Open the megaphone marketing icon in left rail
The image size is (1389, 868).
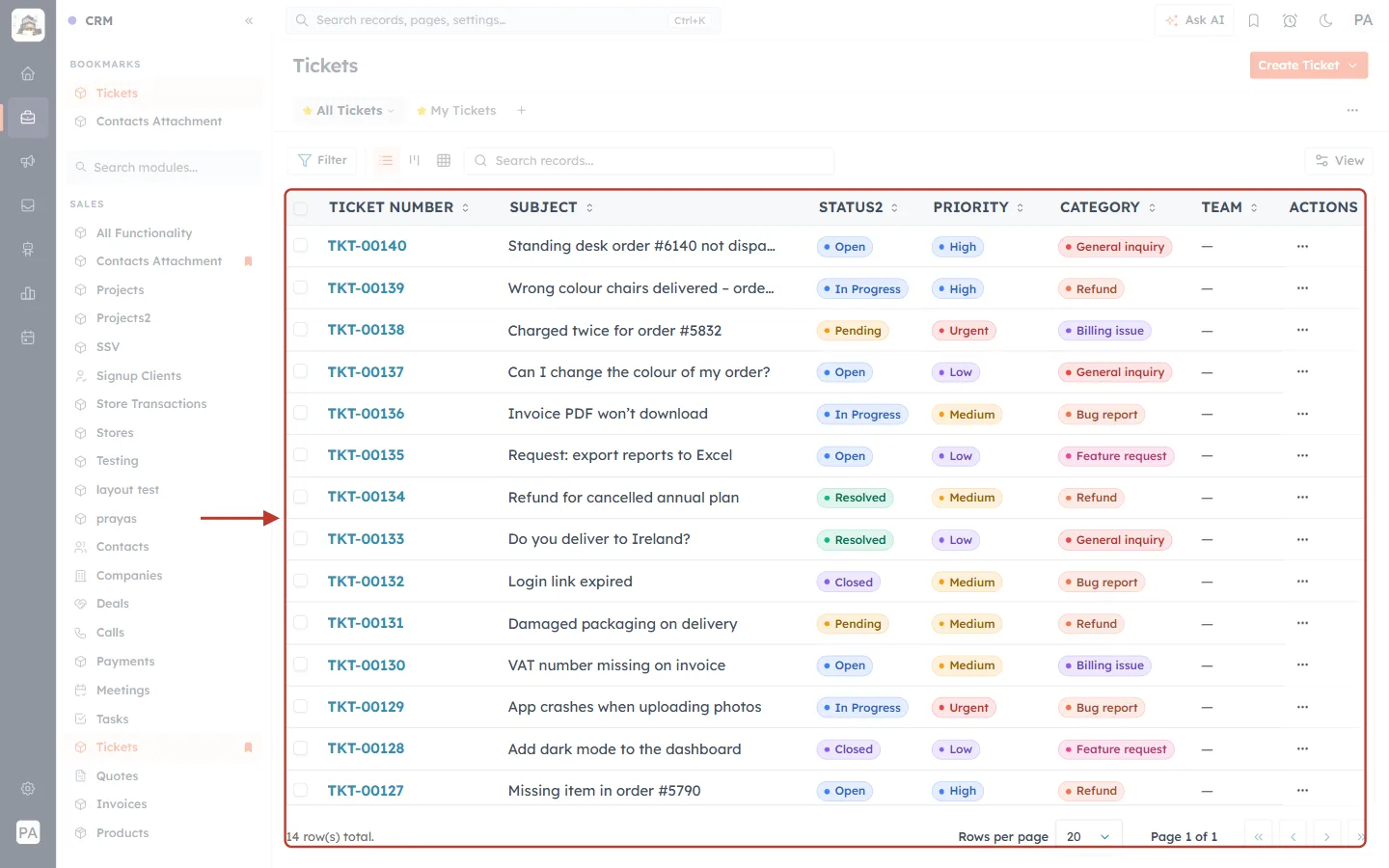28,161
